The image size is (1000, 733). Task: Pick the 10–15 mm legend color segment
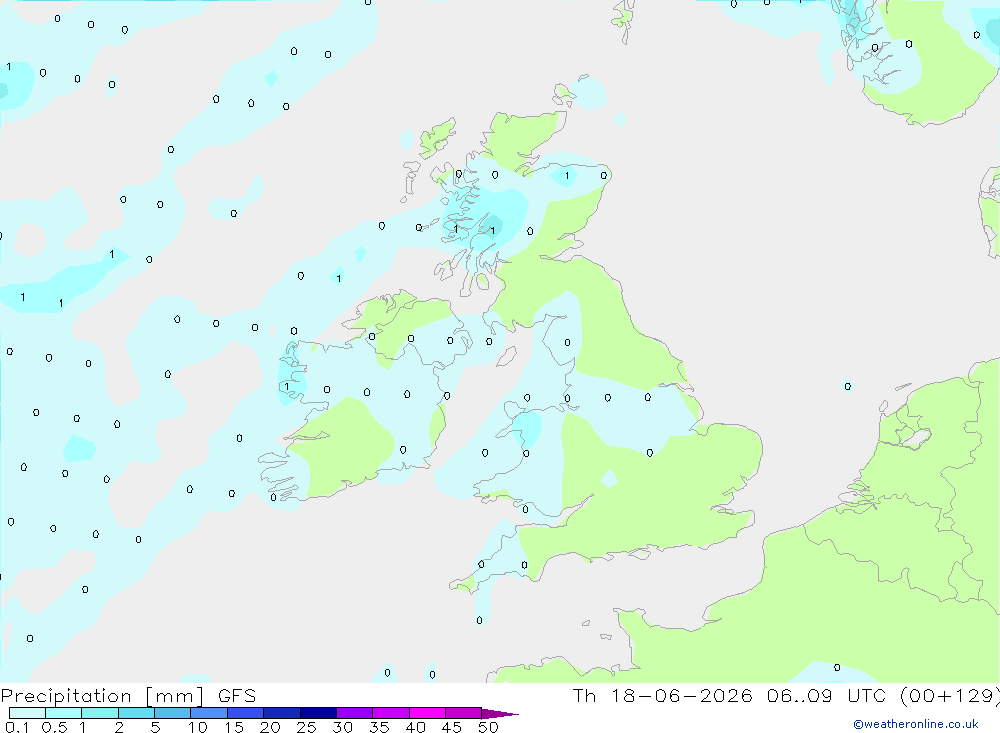pos(209,713)
